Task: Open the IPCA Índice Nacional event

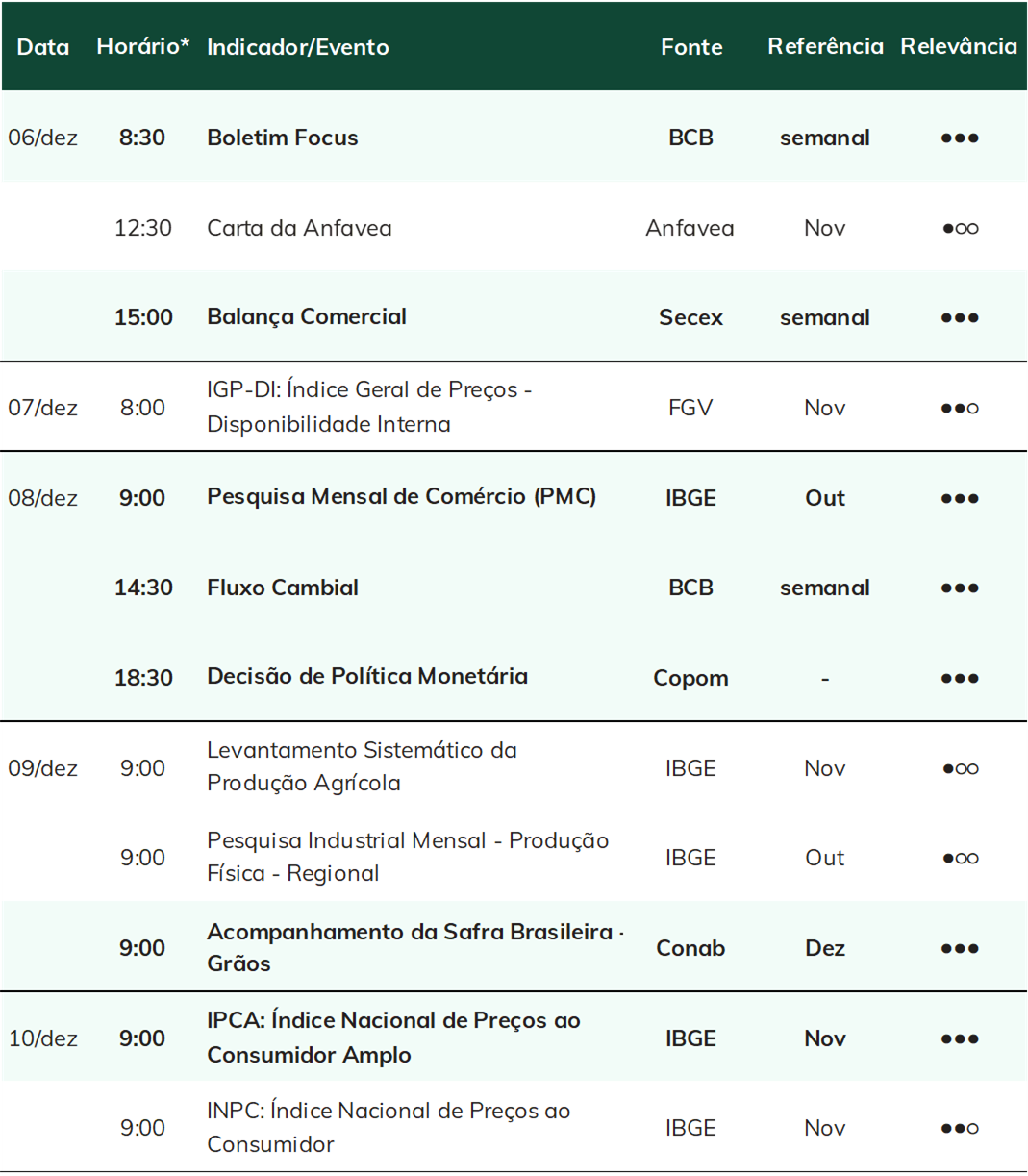Action: click(x=393, y=1038)
